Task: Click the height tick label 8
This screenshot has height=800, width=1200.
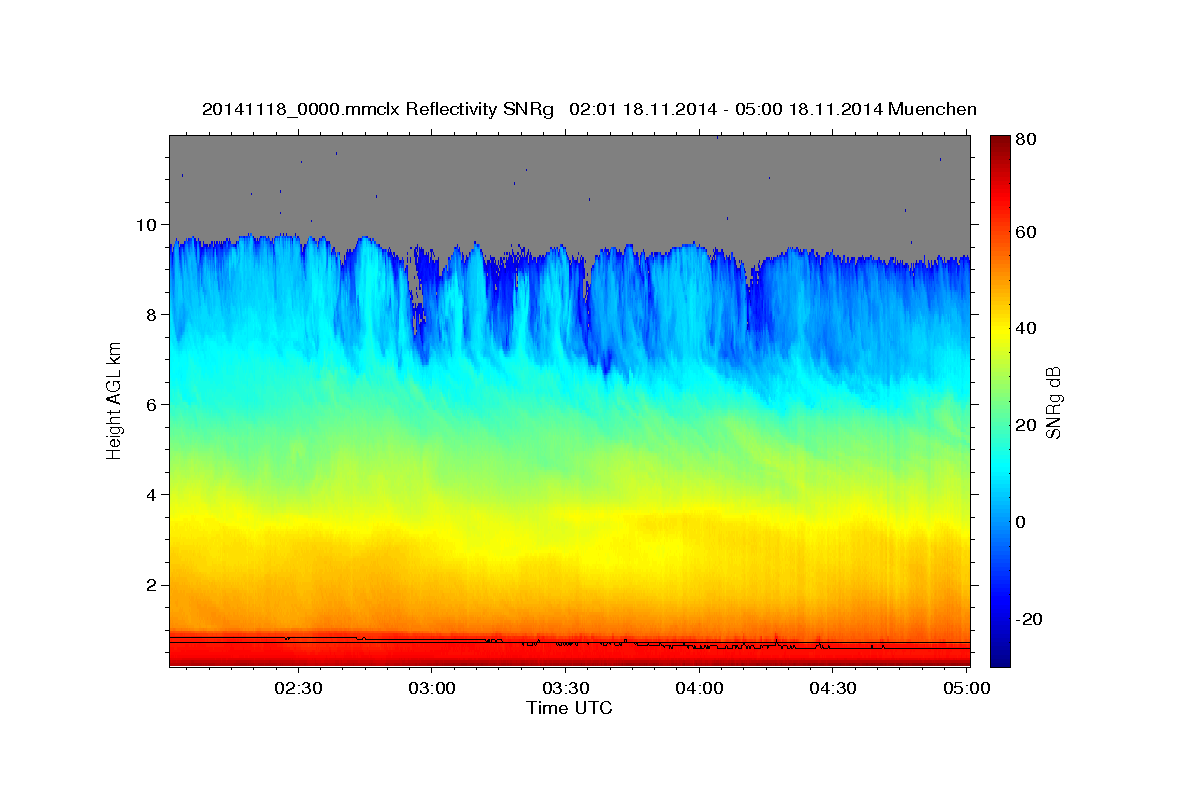Action: click(x=154, y=314)
